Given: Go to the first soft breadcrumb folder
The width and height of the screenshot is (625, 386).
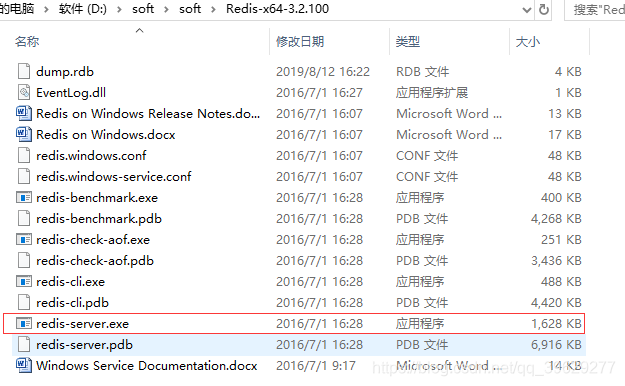Looking at the screenshot, I should [x=143, y=9].
